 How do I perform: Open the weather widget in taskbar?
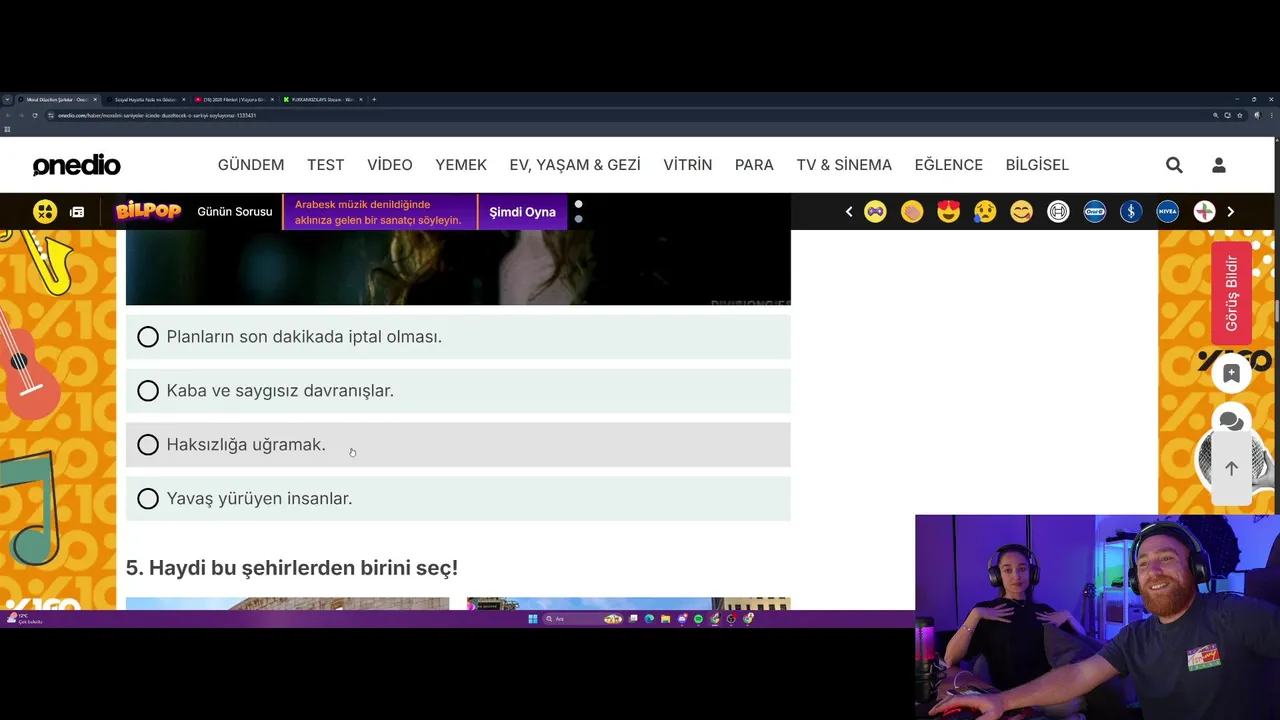tap(23, 619)
